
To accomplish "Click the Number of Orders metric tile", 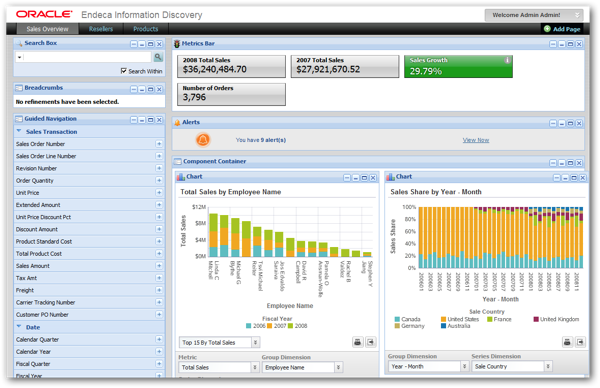I will pos(231,94).
